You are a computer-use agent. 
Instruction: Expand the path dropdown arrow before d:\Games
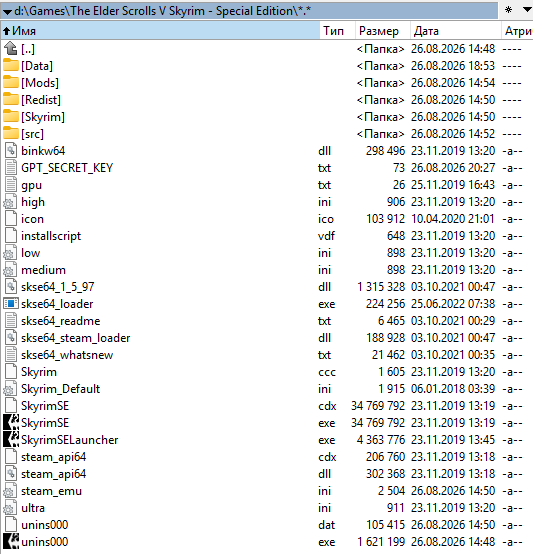pos(7,12)
